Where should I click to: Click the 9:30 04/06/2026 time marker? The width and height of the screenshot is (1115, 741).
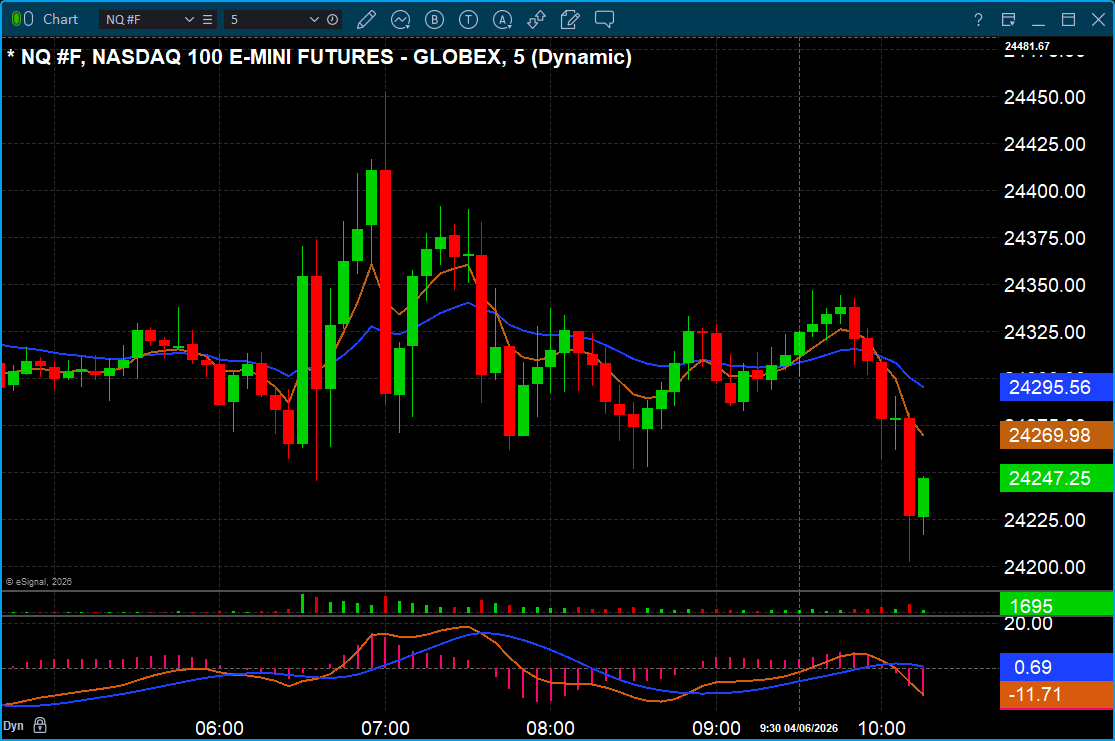point(799,728)
